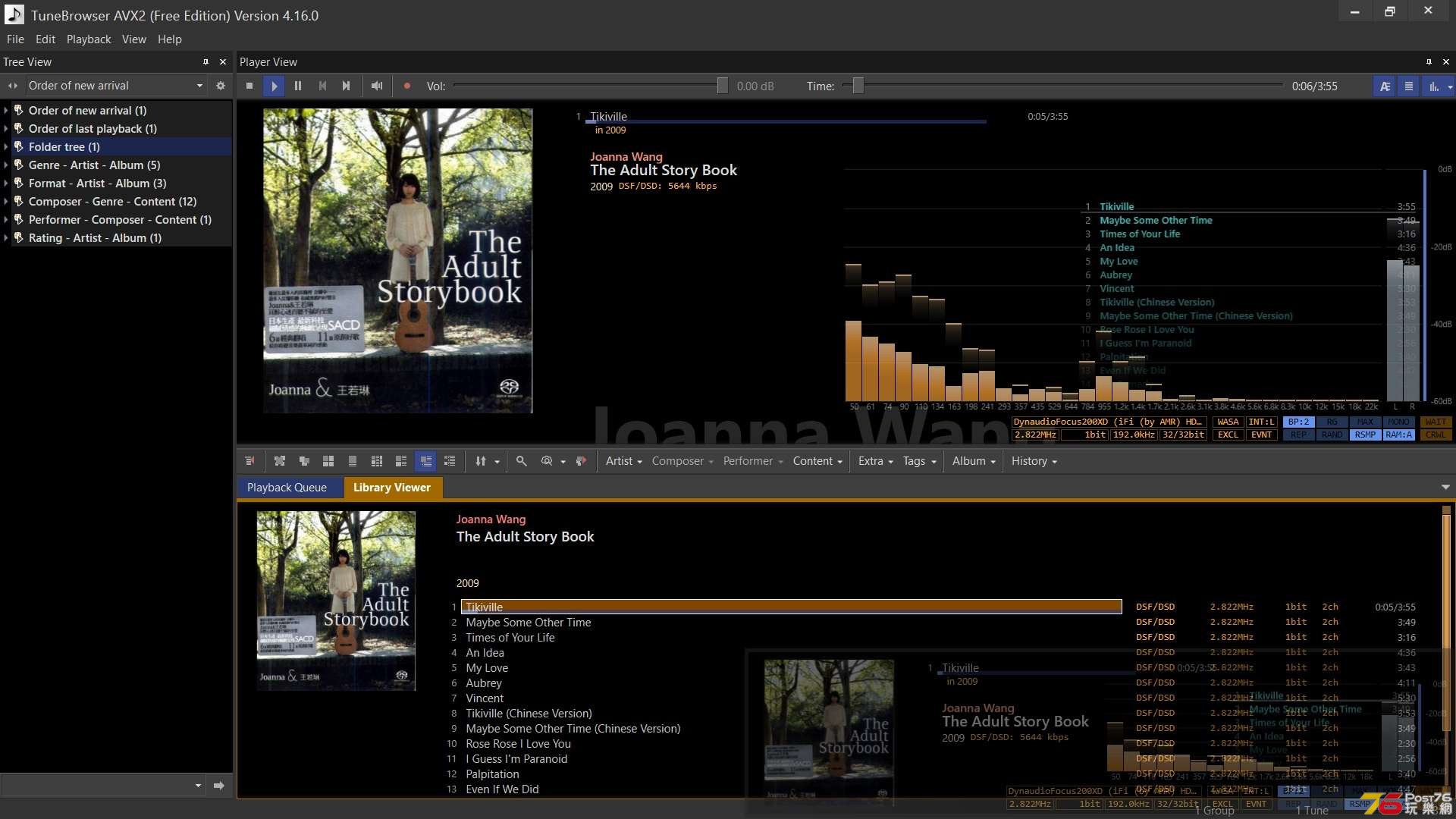The height and width of the screenshot is (819, 1456).
Task: Click the sort order arrows icon
Action: point(481,461)
